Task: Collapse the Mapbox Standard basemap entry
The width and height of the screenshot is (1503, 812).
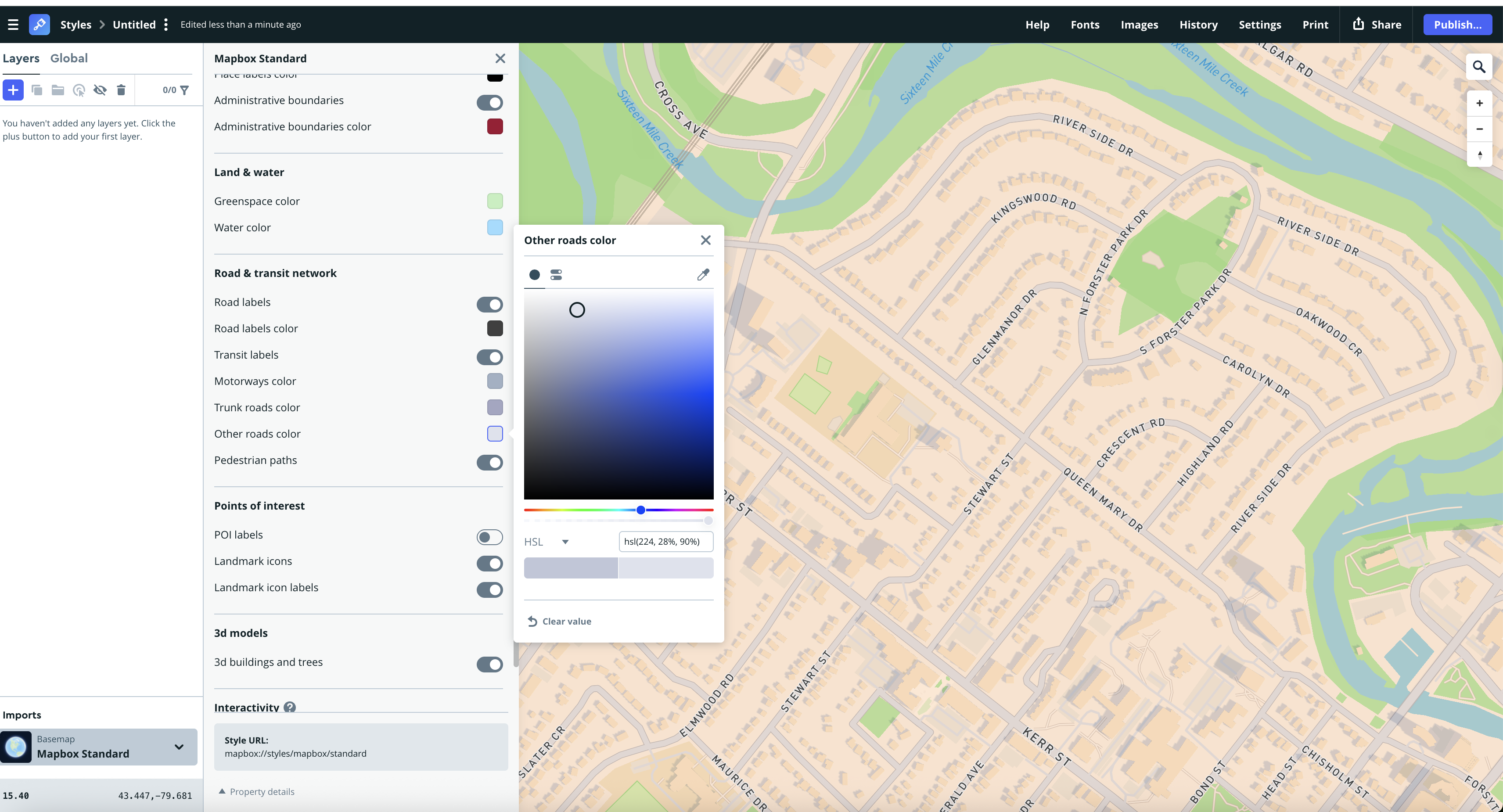Action: (178, 747)
